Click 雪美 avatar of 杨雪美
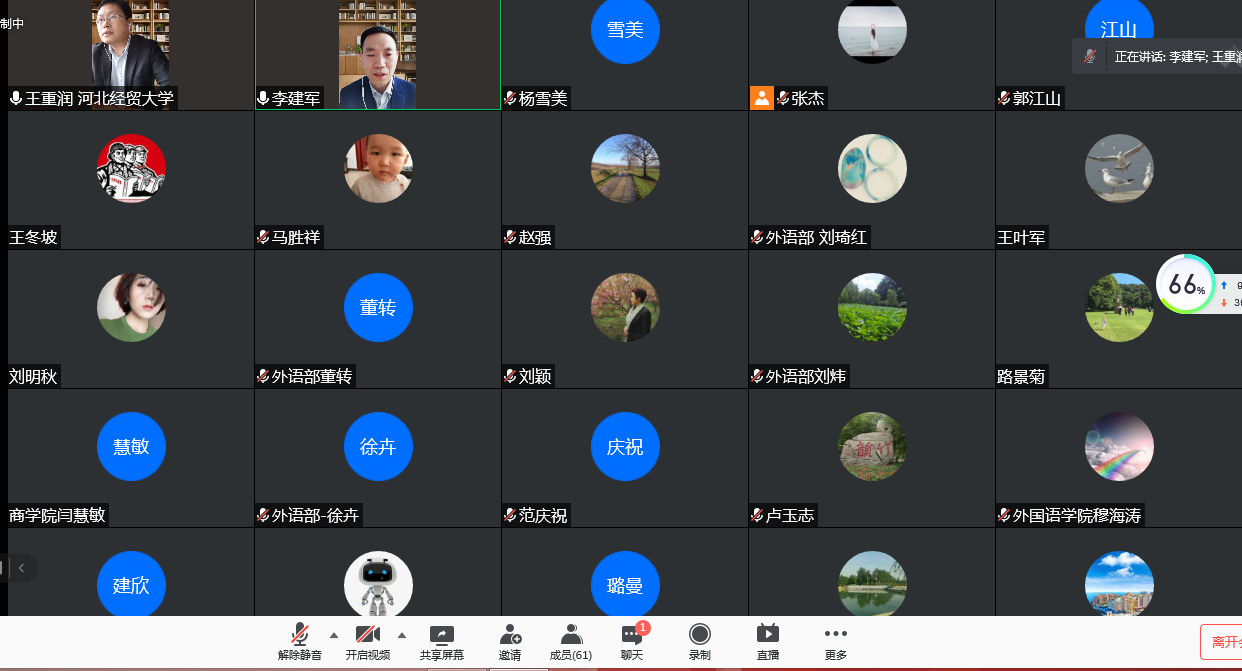1242x671 pixels. 625,30
